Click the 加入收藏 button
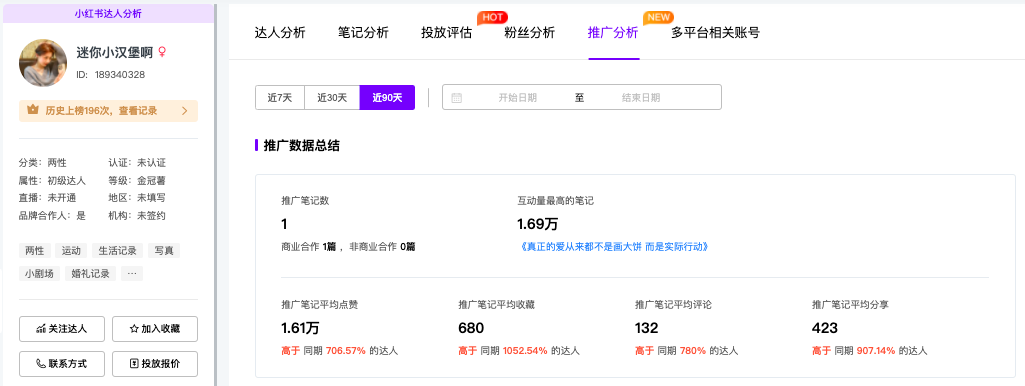Screen dimensions: 1025x386 [x=155, y=328]
